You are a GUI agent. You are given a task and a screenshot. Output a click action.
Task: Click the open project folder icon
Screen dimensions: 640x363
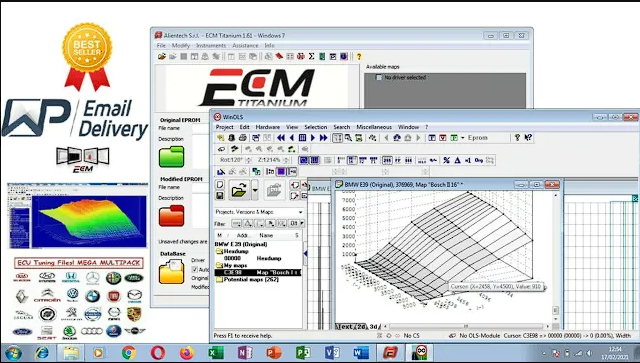239,190
